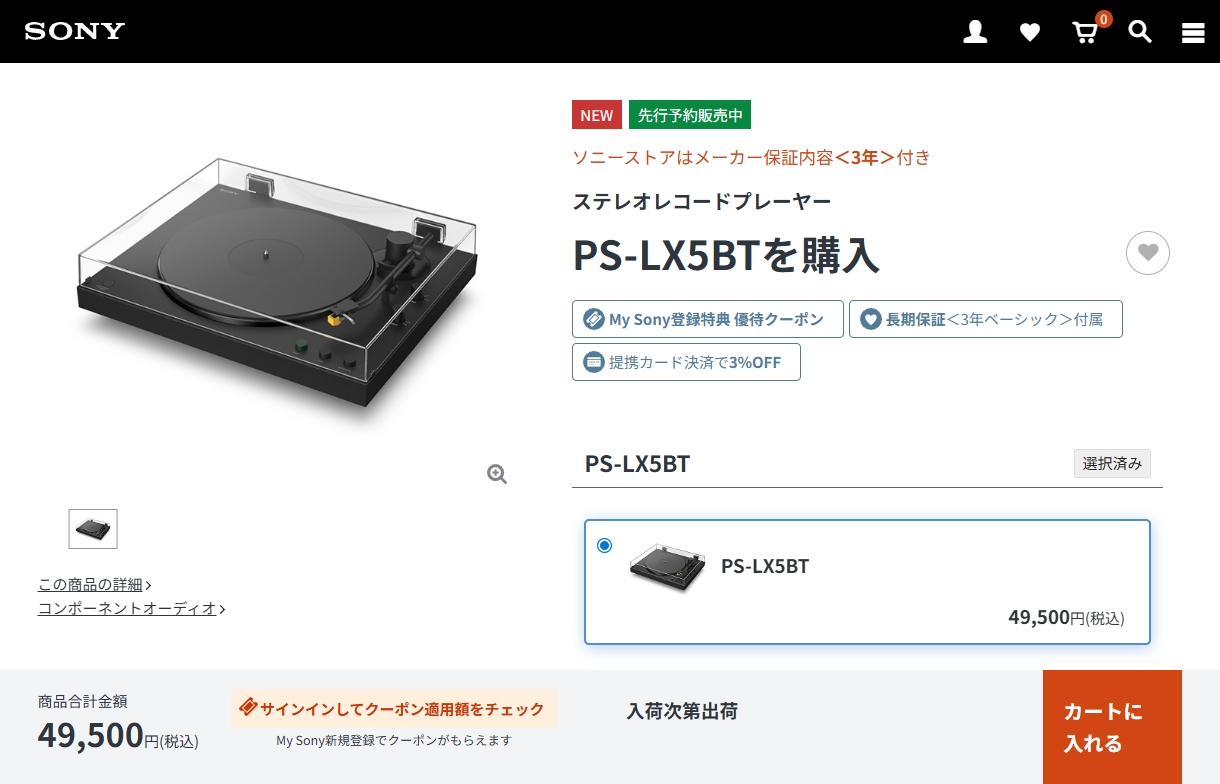Open the wishlist heart in header

pyautogui.click(x=1030, y=33)
